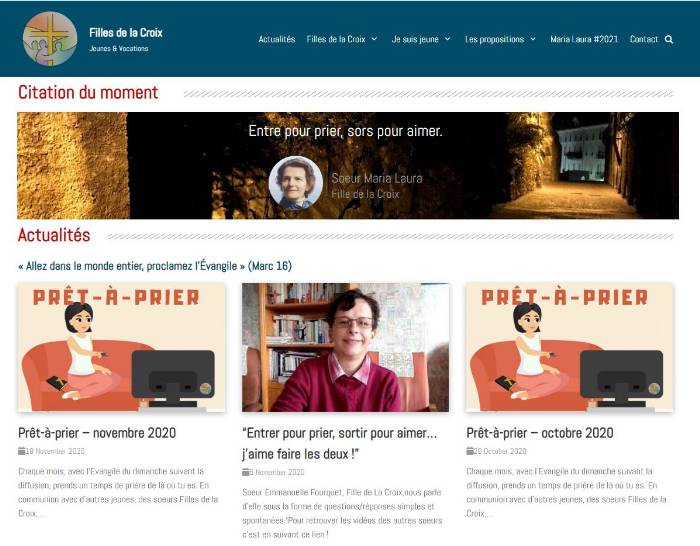Open the Les propositions dropdown arrow
700x546 pixels.
click(533, 39)
